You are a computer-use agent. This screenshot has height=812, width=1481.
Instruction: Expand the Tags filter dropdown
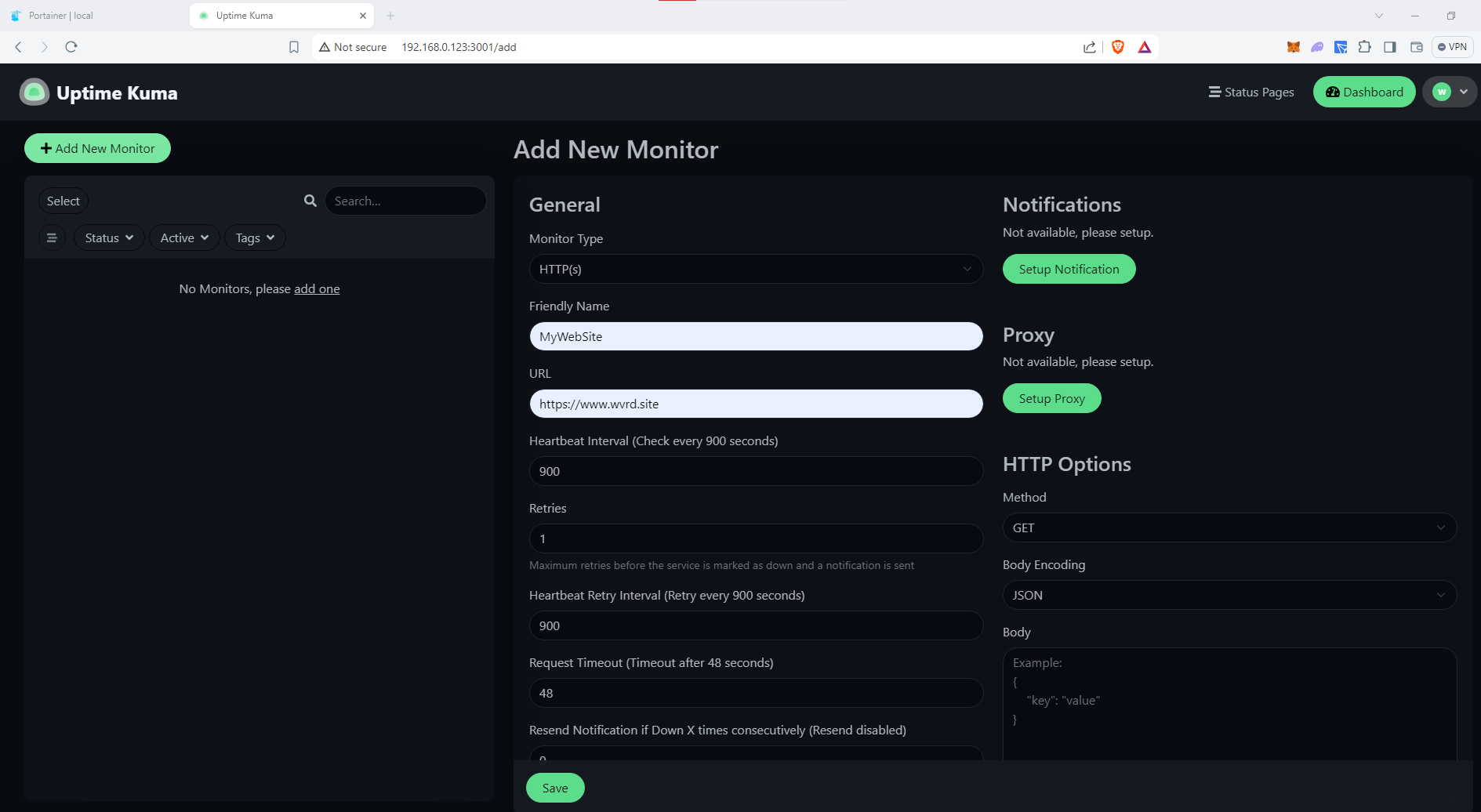(x=255, y=237)
